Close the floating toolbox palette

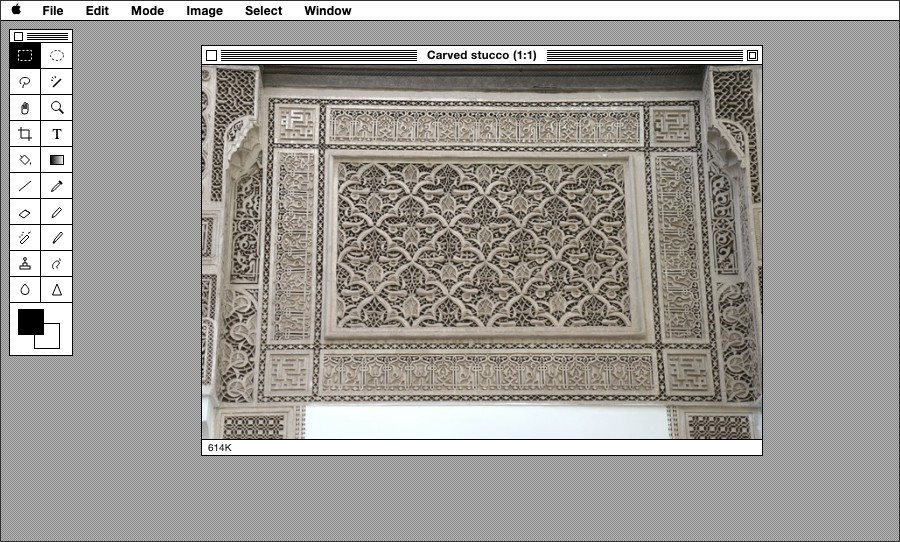(x=18, y=37)
